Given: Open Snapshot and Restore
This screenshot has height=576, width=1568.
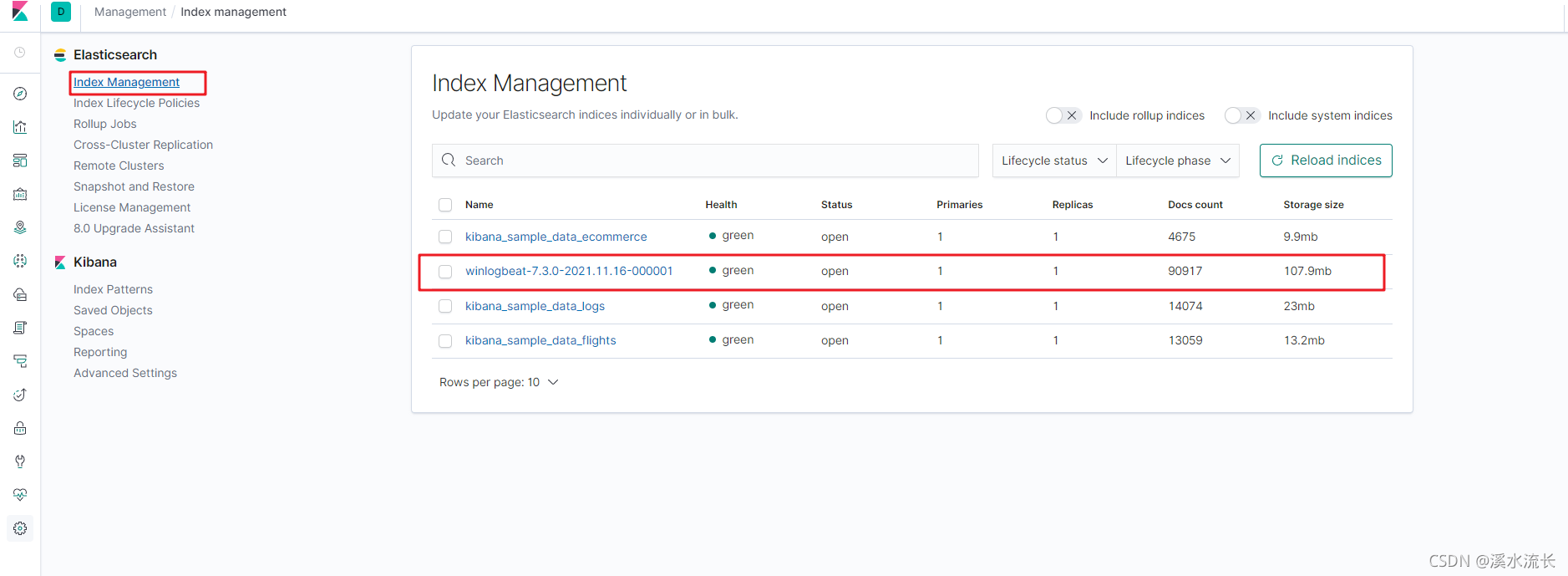Looking at the screenshot, I should tap(134, 186).
